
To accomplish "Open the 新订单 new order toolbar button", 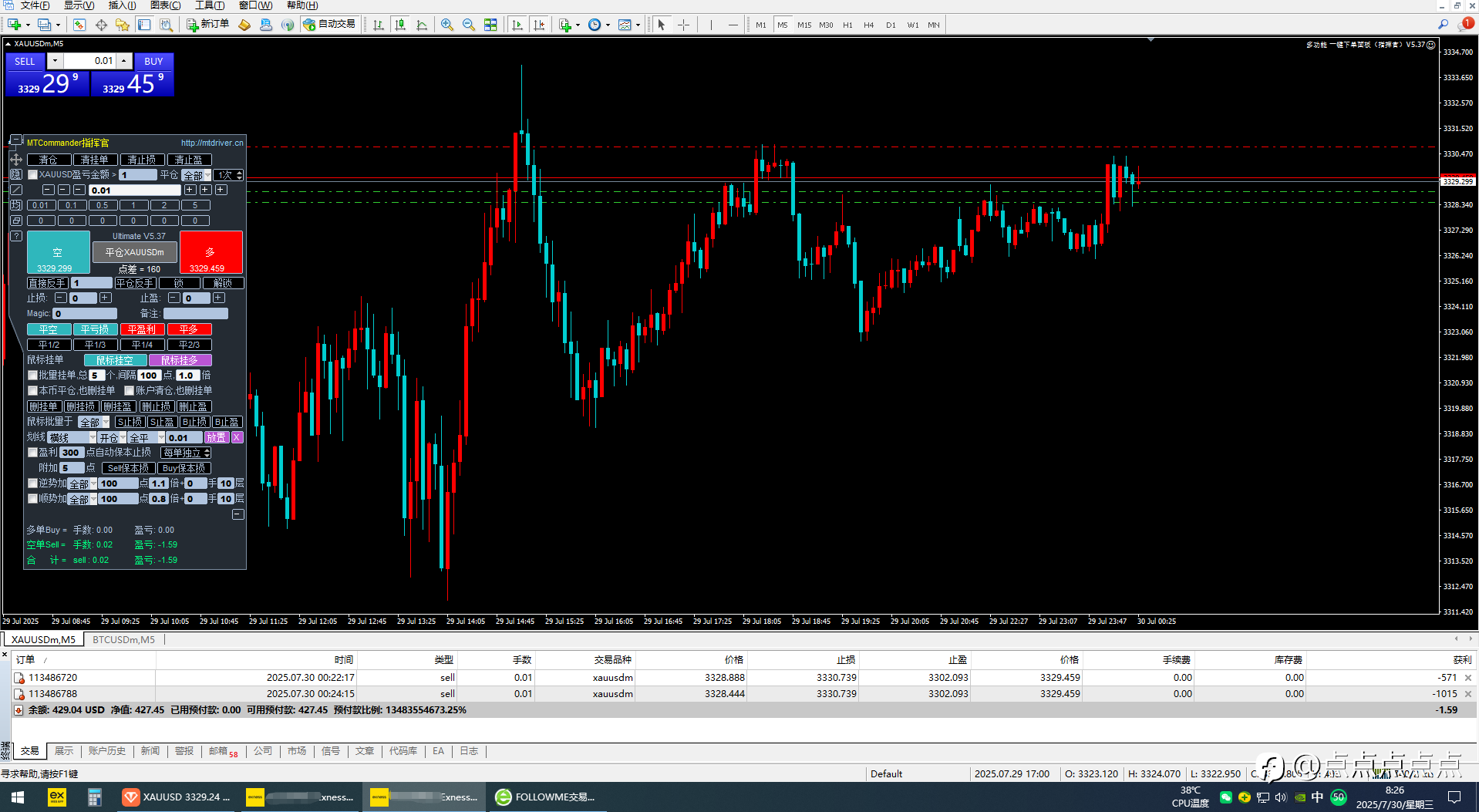I will pyautogui.click(x=207, y=25).
